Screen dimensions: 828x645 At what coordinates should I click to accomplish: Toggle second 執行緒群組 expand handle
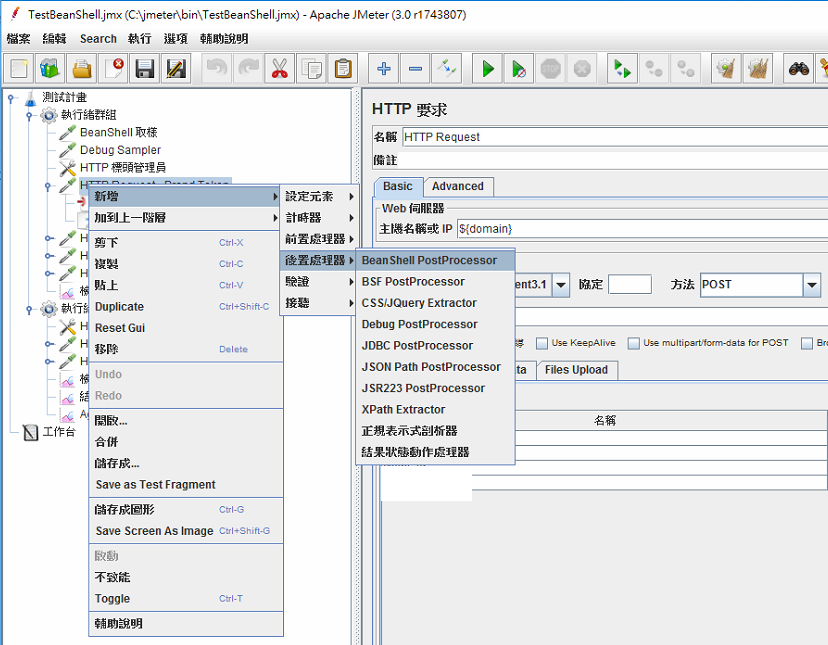(29, 309)
